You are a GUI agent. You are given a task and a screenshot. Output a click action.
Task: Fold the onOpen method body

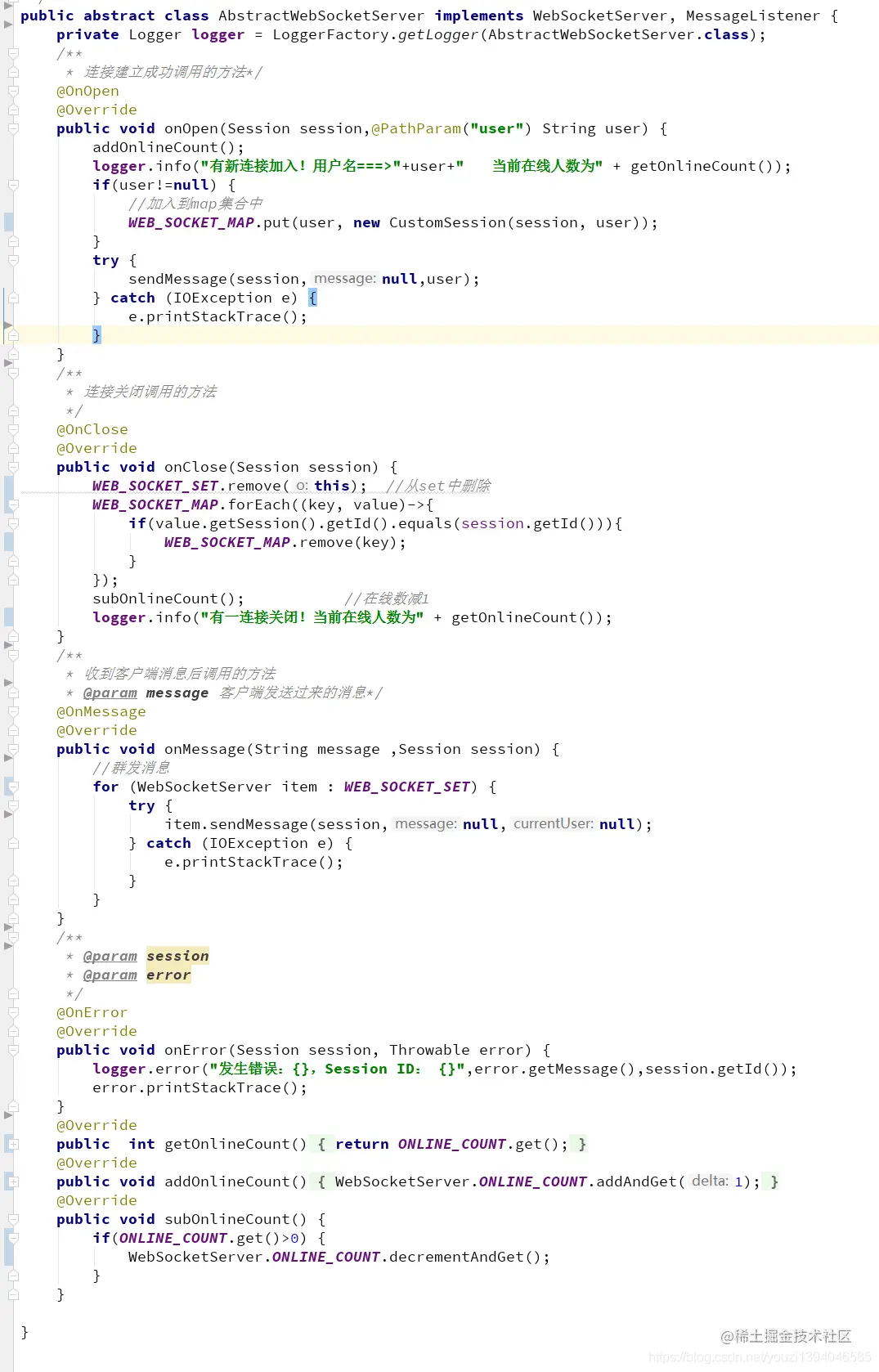(13, 128)
